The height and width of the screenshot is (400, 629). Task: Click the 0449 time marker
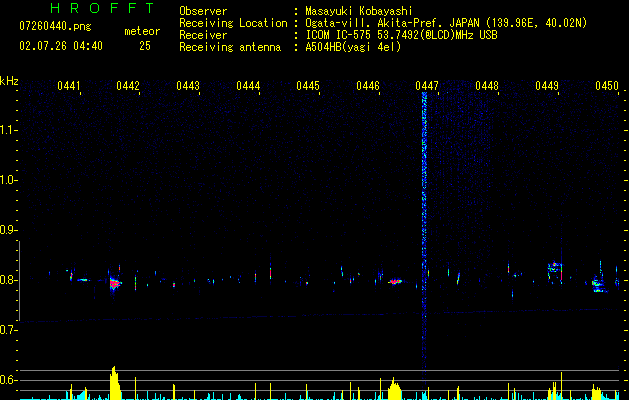click(547, 85)
